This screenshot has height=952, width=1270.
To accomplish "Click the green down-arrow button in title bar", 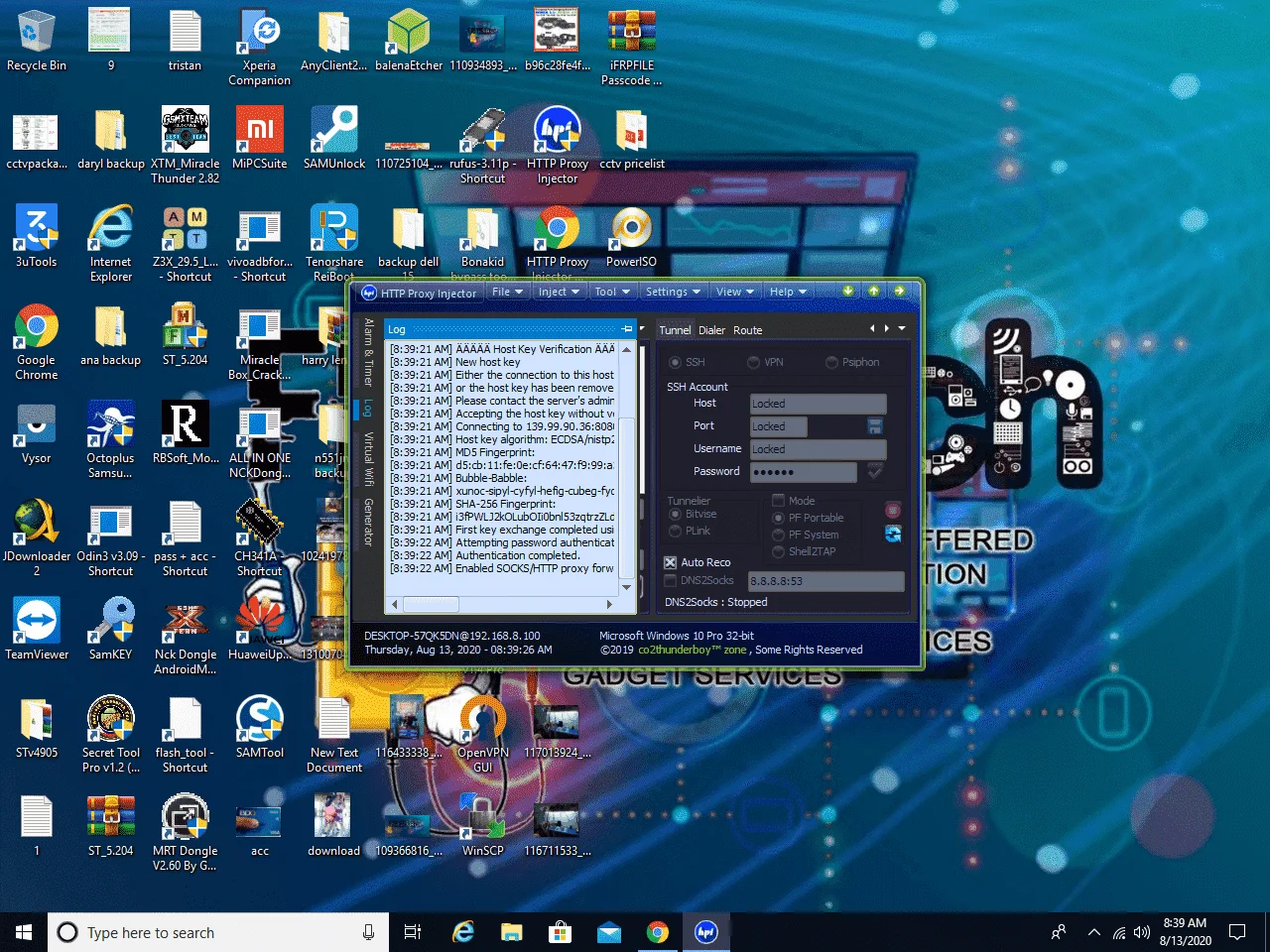I will click(x=847, y=292).
